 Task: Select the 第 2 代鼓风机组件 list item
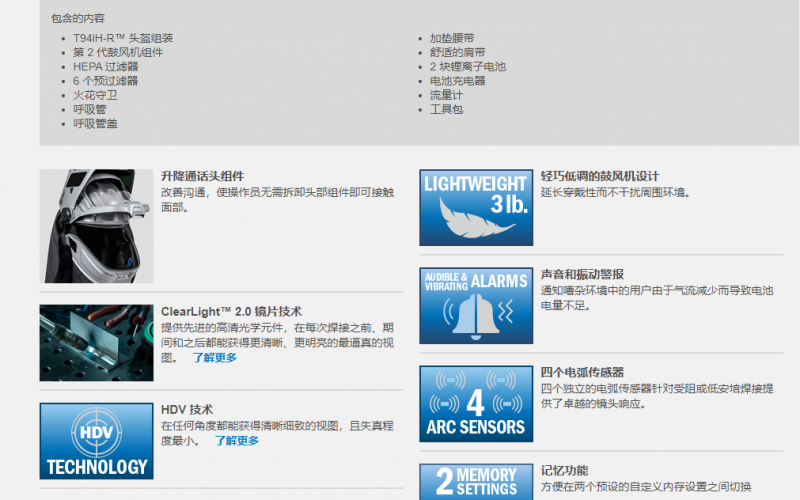[118, 53]
